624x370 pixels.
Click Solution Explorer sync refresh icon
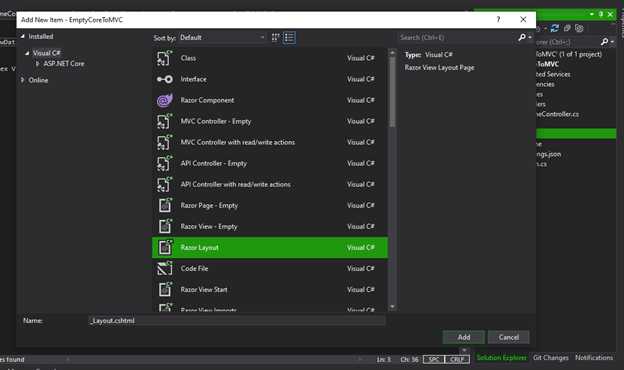[555, 28]
